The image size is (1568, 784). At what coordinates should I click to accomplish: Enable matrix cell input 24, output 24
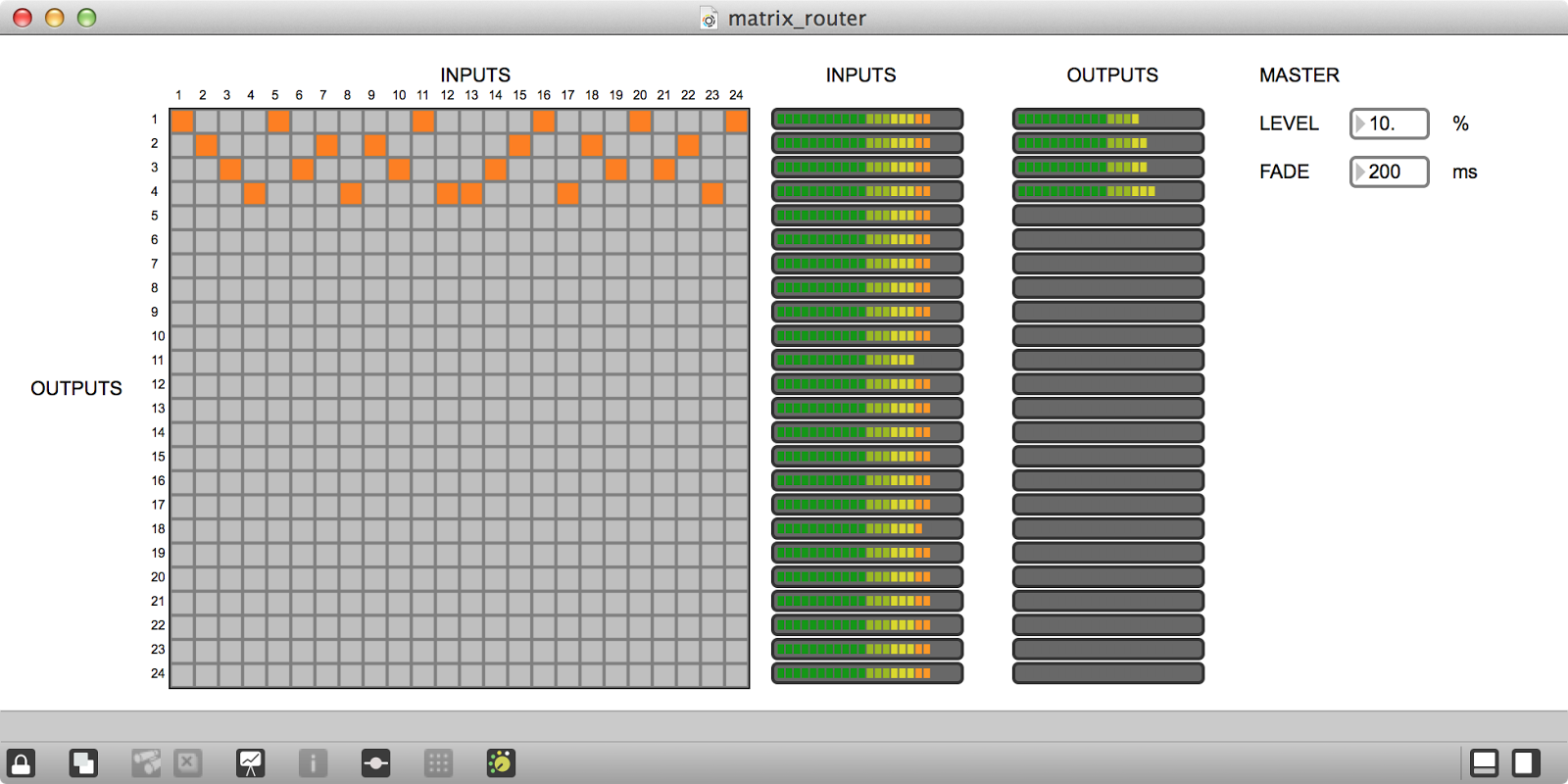[x=737, y=675]
